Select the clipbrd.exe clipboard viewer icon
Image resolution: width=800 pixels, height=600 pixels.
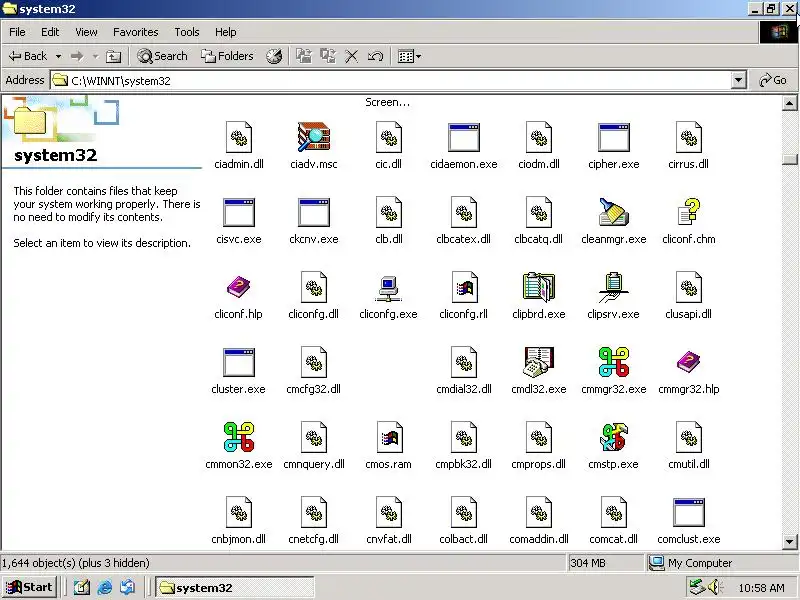click(538, 287)
